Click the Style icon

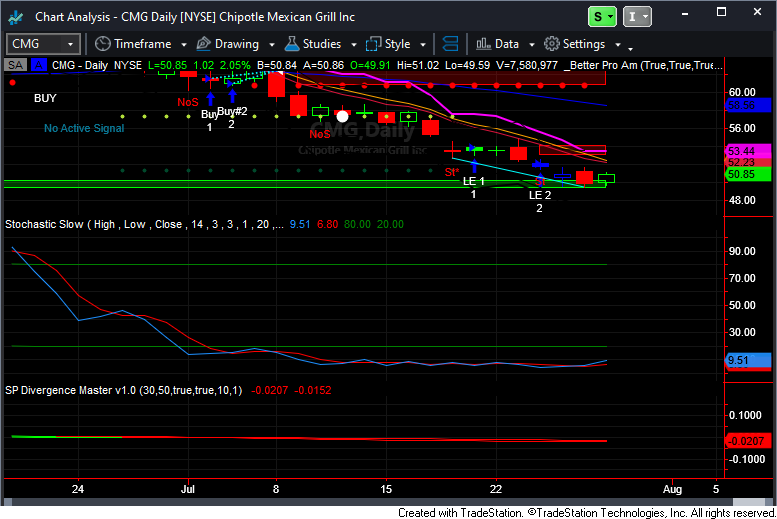pyautogui.click(x=373, y=44)
